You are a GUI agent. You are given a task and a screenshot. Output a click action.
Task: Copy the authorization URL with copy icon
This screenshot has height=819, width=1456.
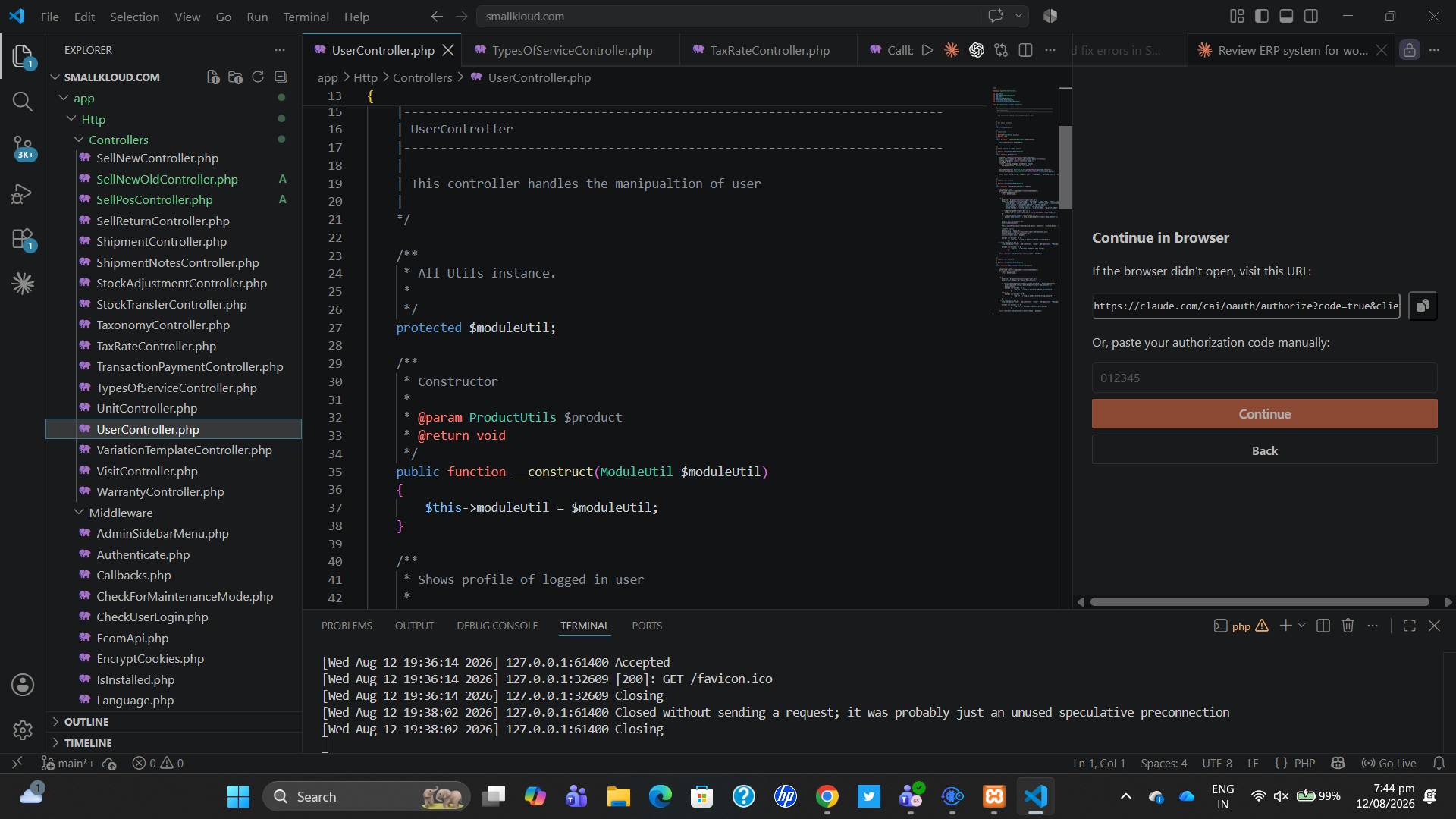click(x=1423, y=306)
